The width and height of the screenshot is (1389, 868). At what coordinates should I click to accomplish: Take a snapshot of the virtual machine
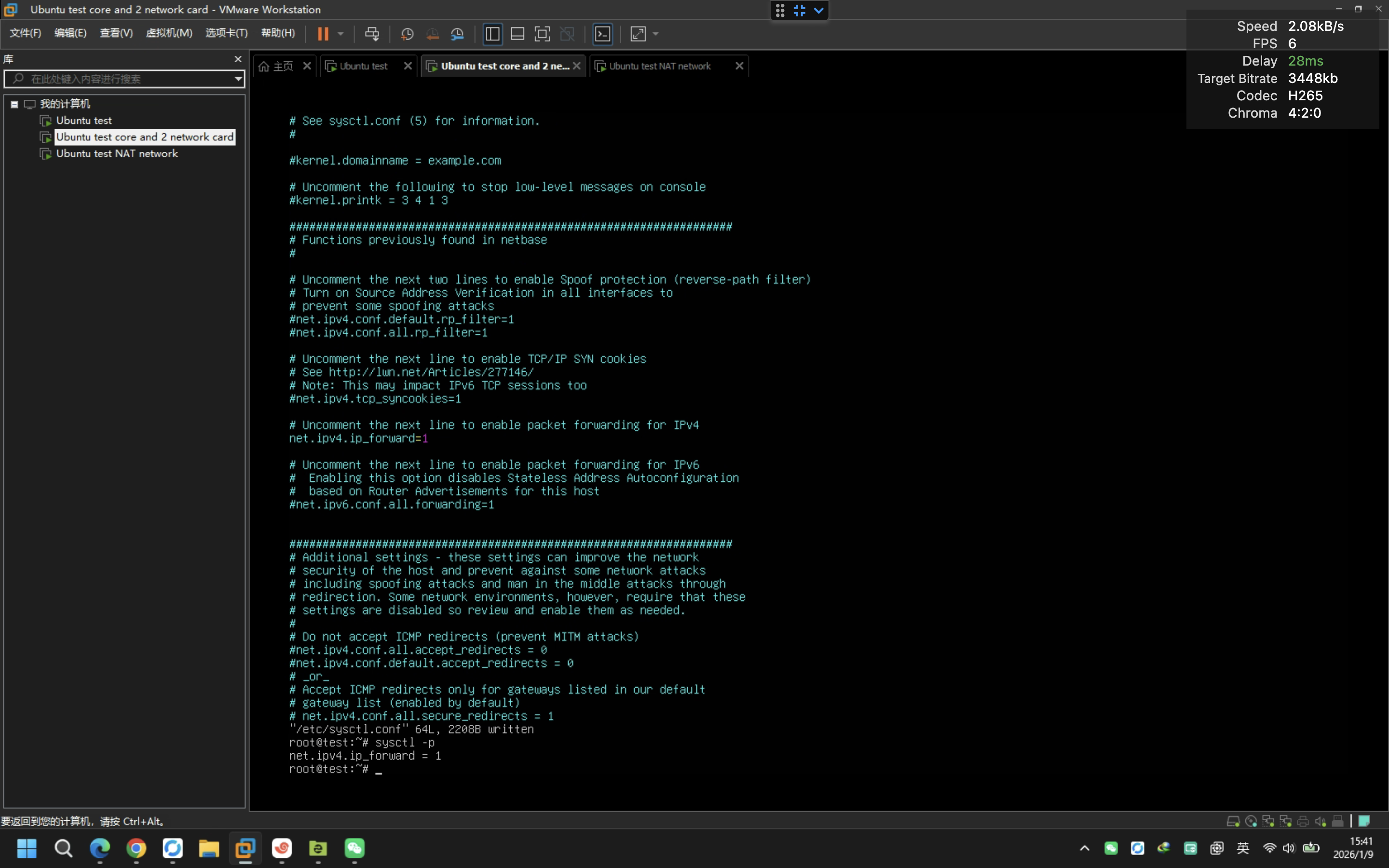tap(408, 34)
